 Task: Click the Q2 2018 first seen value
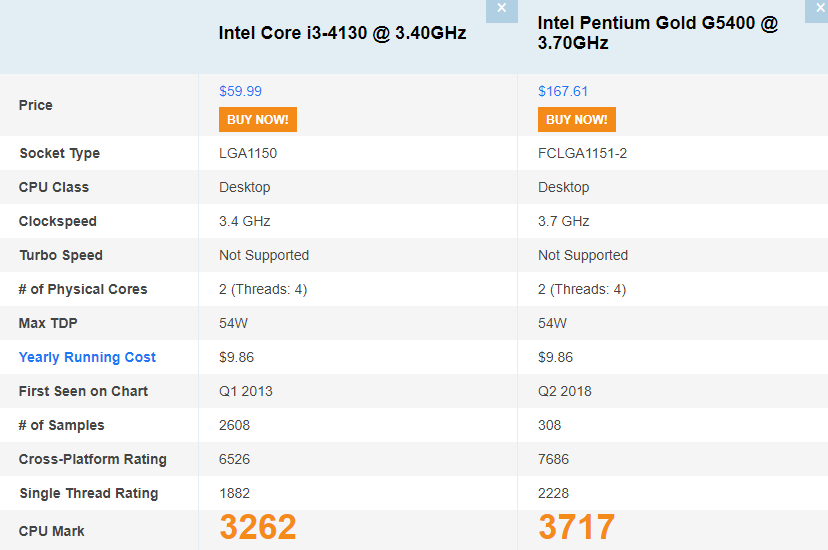[564, 391]
